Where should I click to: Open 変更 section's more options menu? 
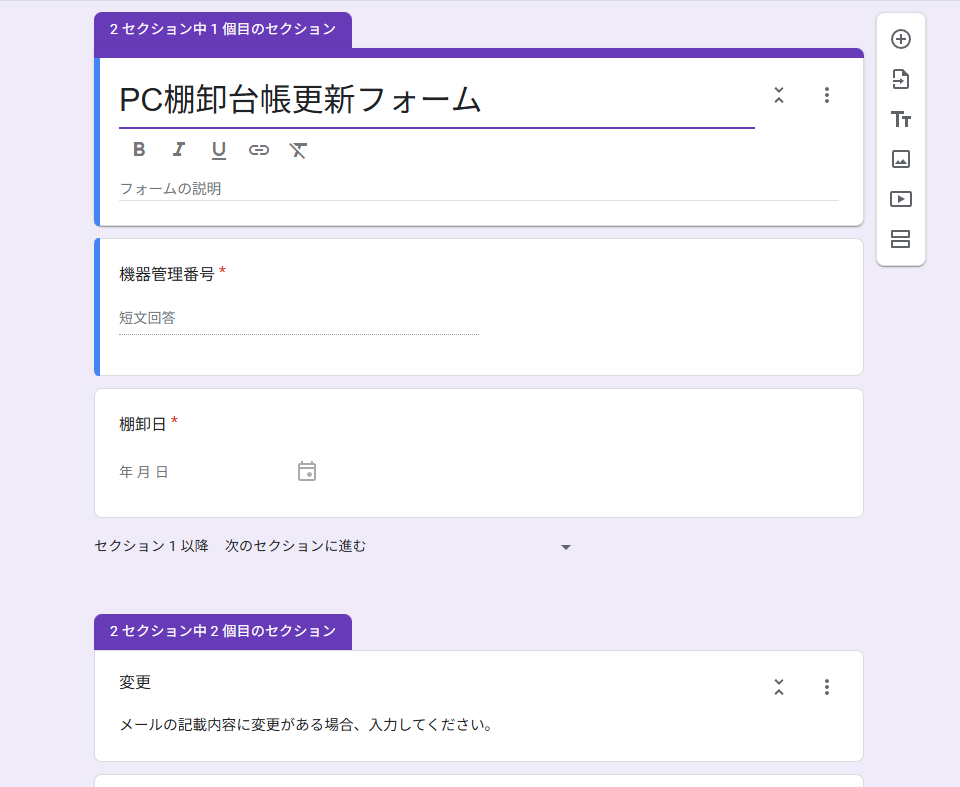coord(826,687)
